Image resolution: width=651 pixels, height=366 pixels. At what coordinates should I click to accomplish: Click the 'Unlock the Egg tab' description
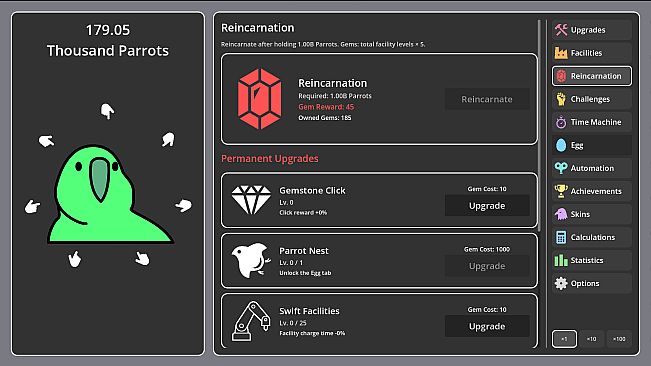pos(305,273)
